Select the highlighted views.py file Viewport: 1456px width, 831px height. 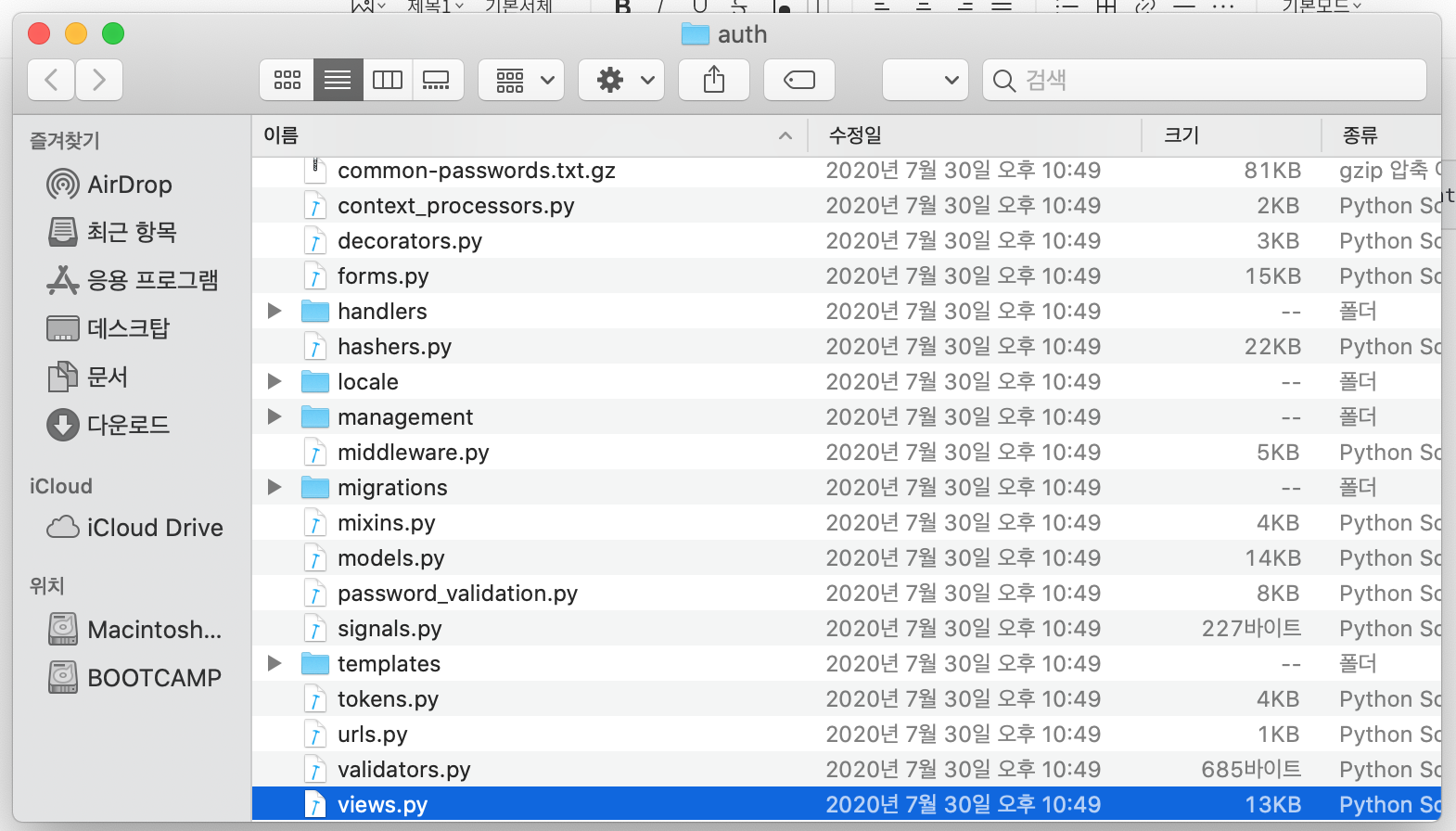[x=847, y=805]
